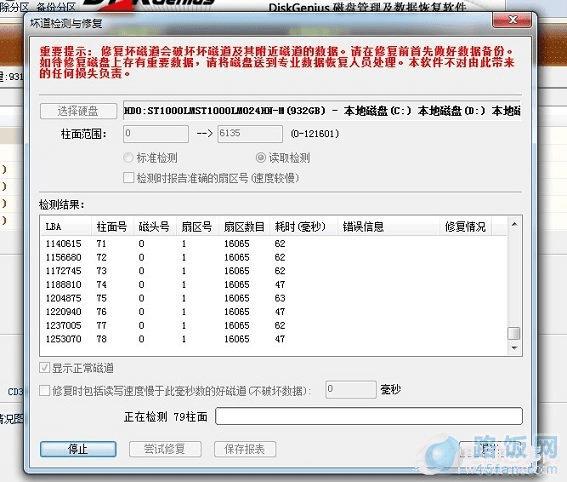Select the row with LBA 1156680
This screenshot has width=567, height=482.
(x=274, y=257)
